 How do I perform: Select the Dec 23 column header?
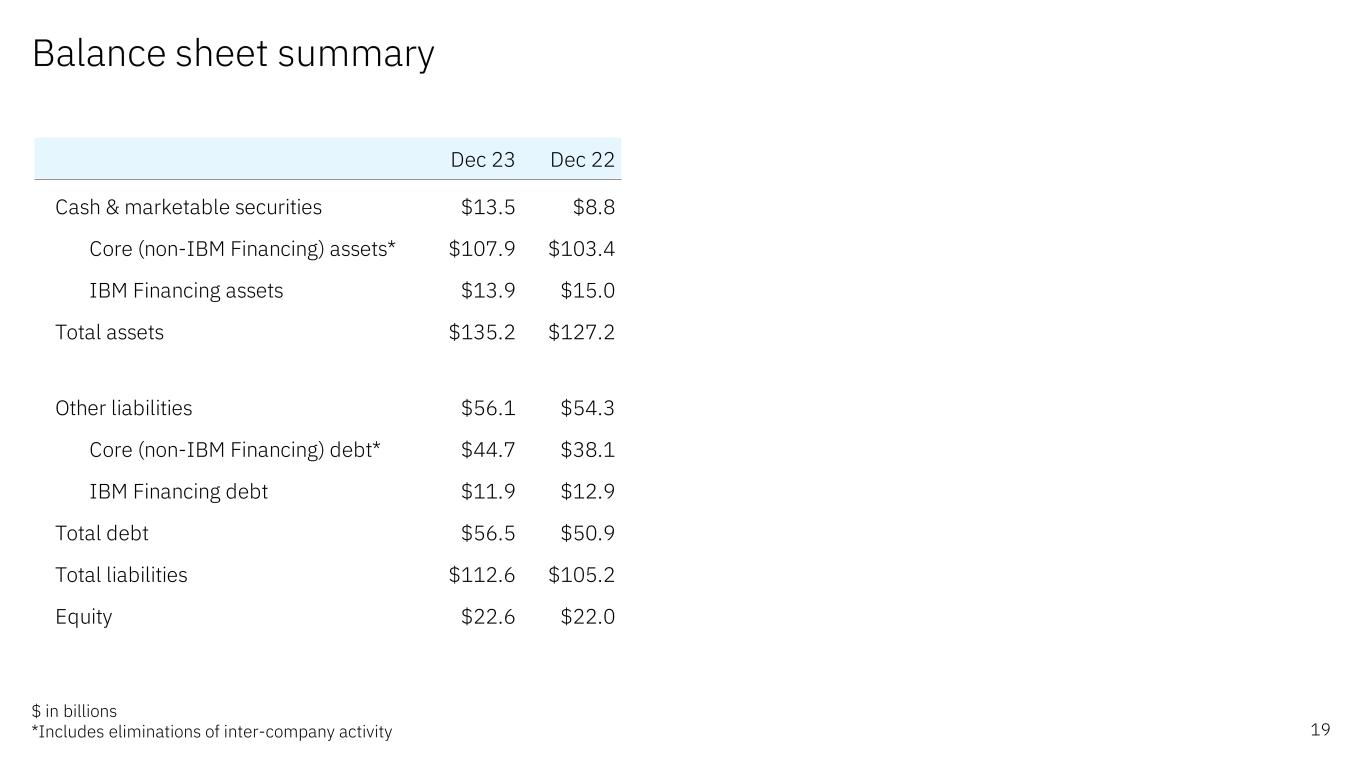point(483,160)
